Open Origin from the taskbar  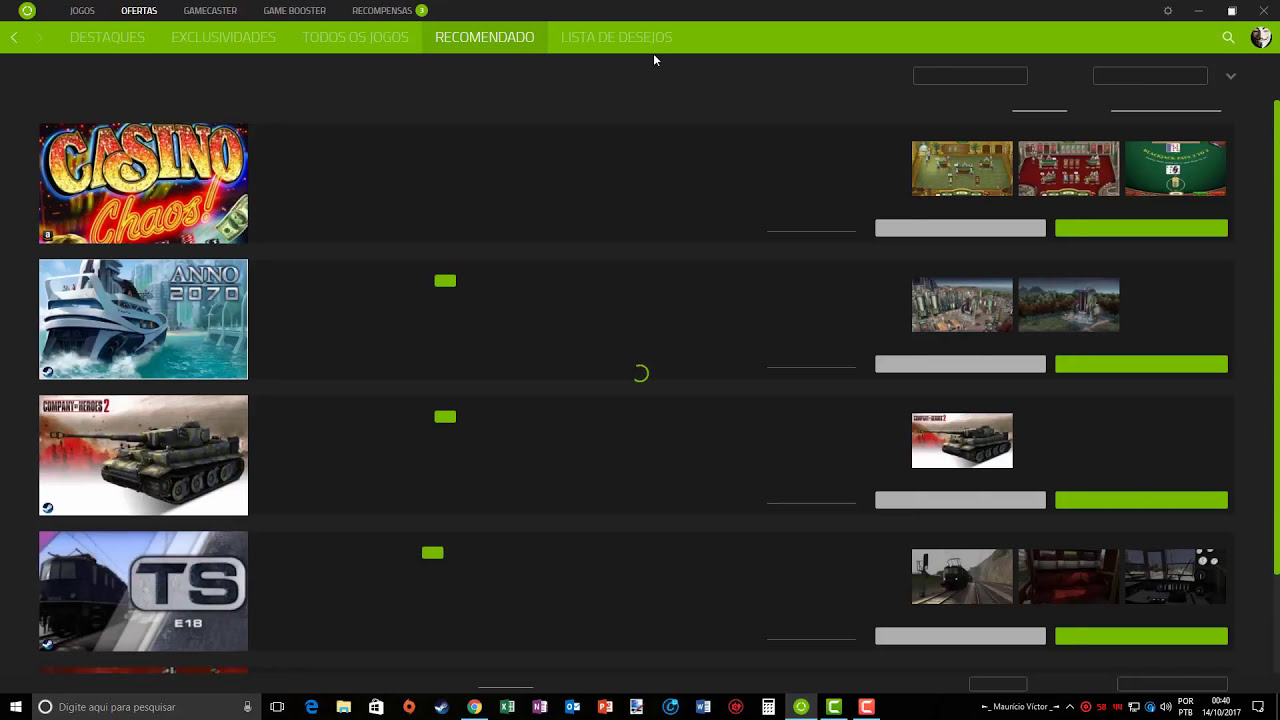point(409,707)
